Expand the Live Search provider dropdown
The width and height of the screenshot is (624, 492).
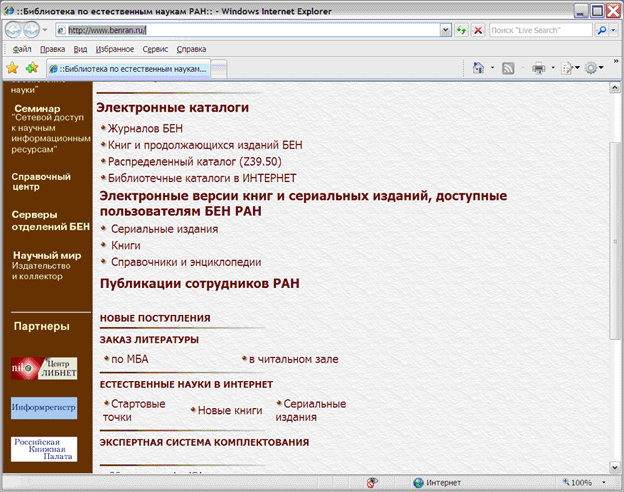point(614,30)
